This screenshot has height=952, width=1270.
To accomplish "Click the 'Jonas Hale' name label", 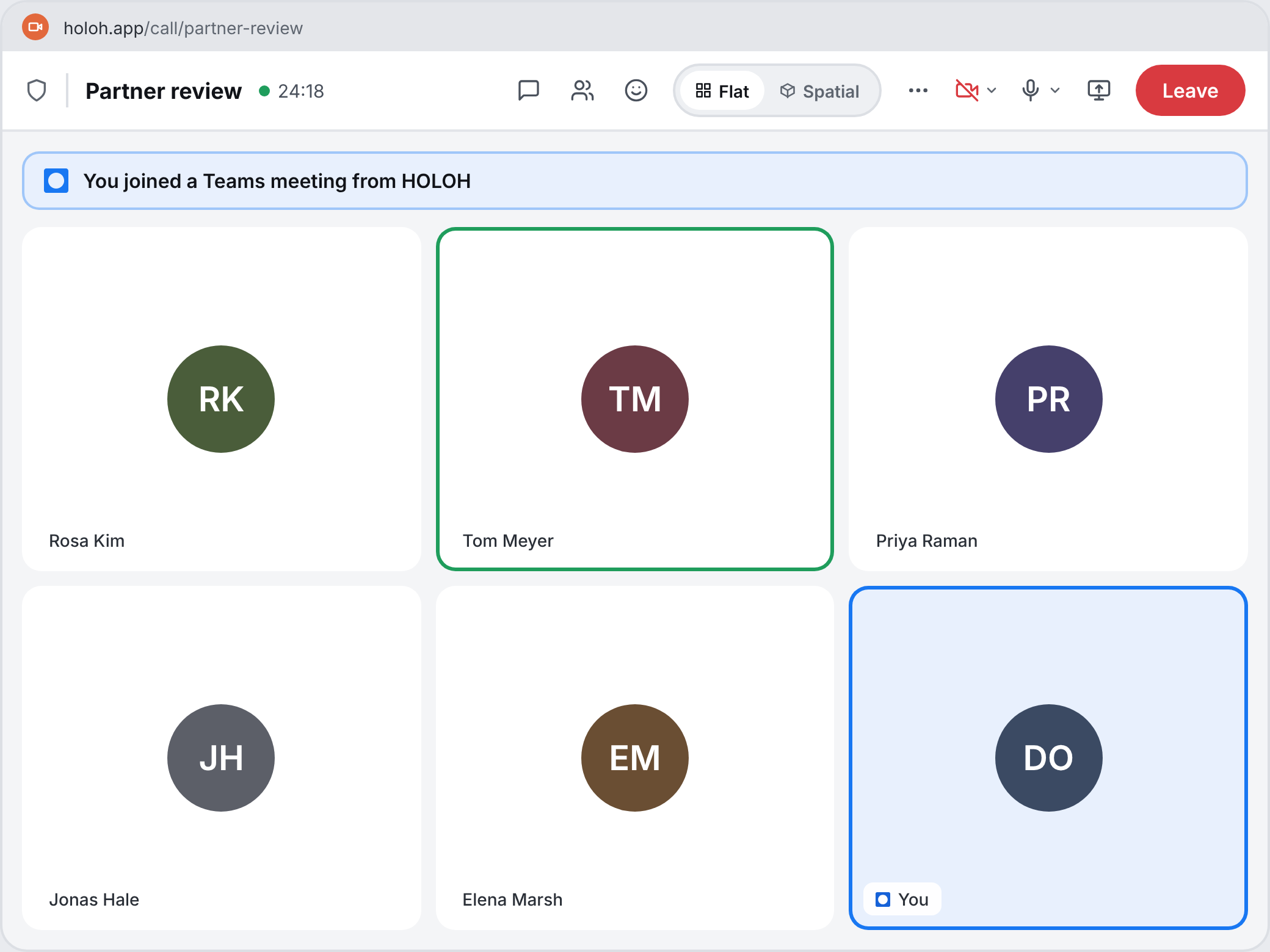I will click(94, 900).
